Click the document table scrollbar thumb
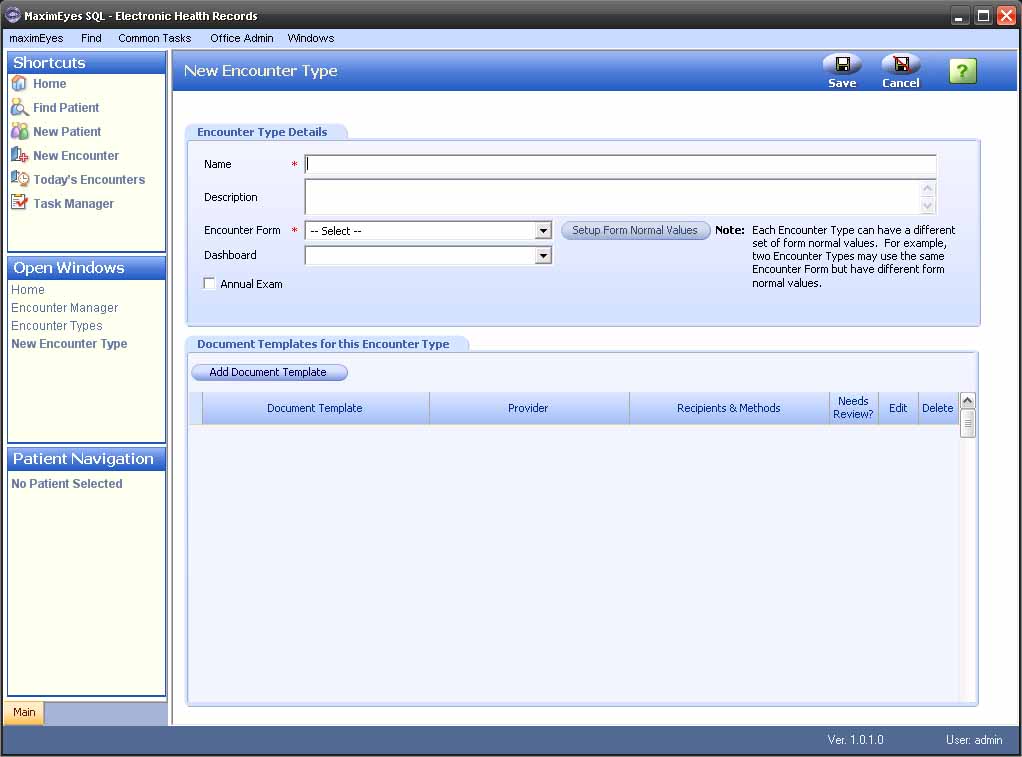Viewport: 1022px width, 757px height. point(968,424)
